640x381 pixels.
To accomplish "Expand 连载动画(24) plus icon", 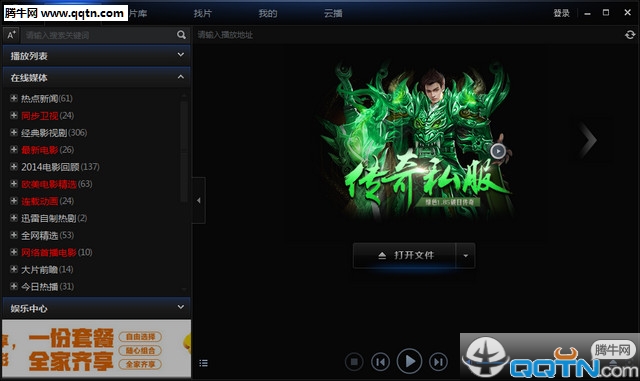I will 14,201.
